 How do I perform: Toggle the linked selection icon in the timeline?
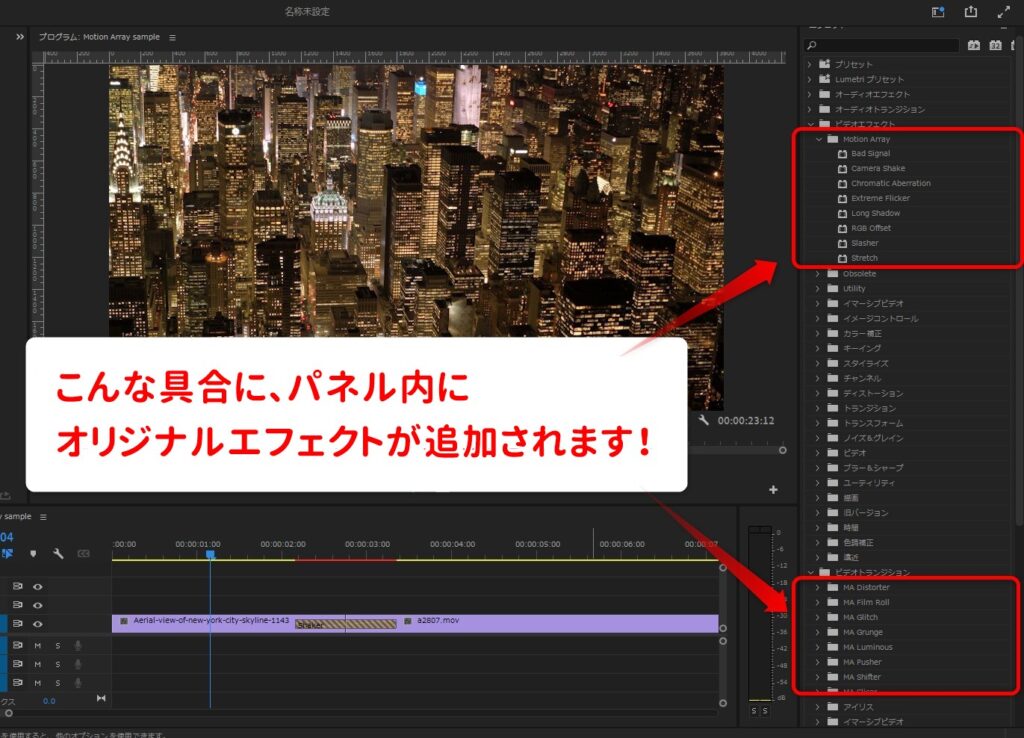(8, 553)
